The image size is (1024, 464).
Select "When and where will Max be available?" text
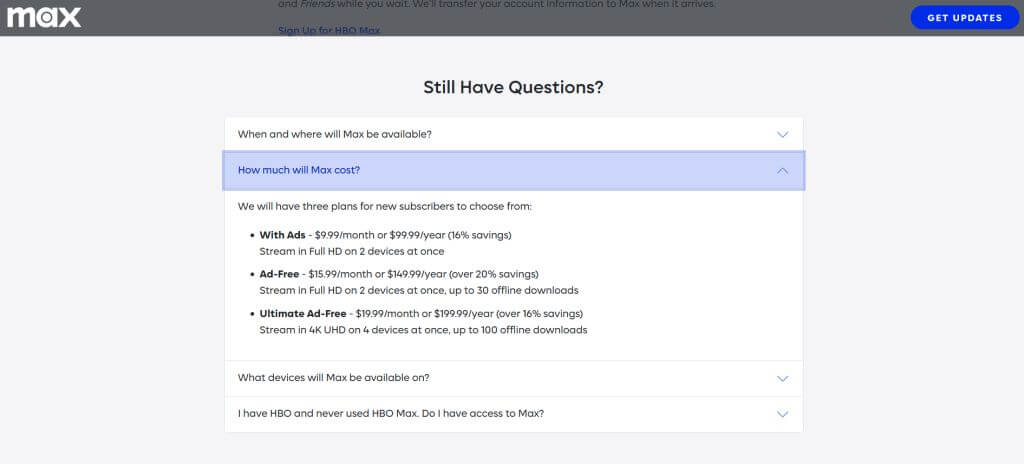point(334,134)
